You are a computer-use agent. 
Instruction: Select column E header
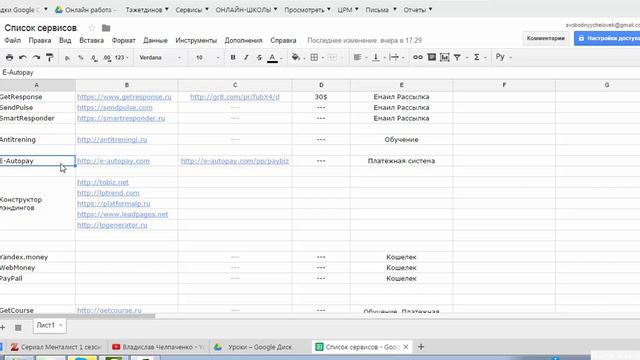click(401, 85)
